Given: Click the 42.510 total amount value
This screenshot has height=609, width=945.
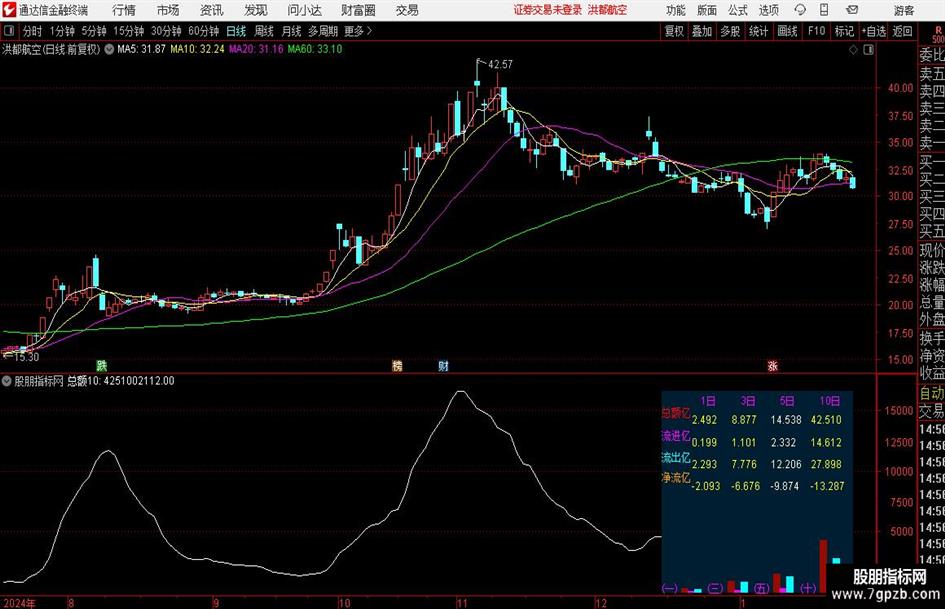Looking at the screenshot, I should [x=826, y=420].
